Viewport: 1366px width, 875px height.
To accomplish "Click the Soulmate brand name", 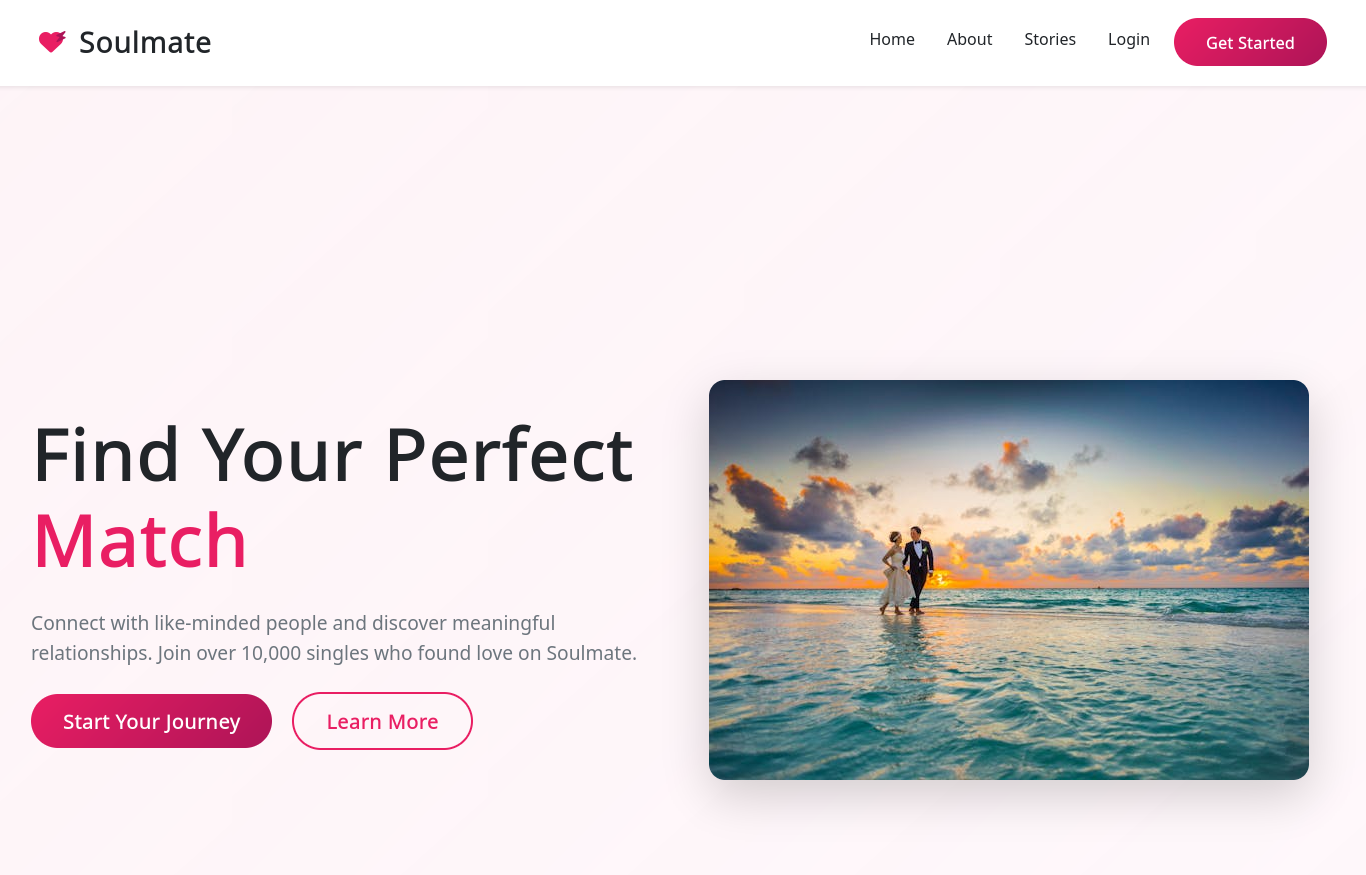I will coord(145,42).
